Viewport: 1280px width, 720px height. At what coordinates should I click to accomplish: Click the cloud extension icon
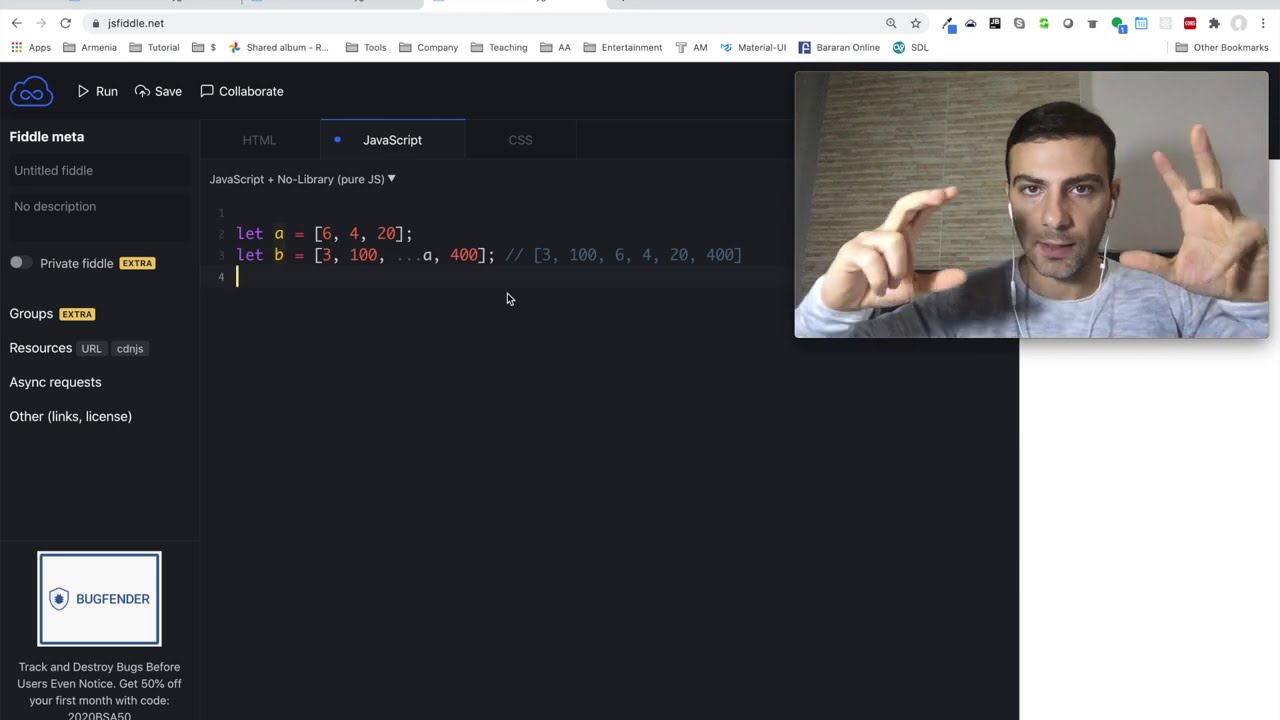970,23
